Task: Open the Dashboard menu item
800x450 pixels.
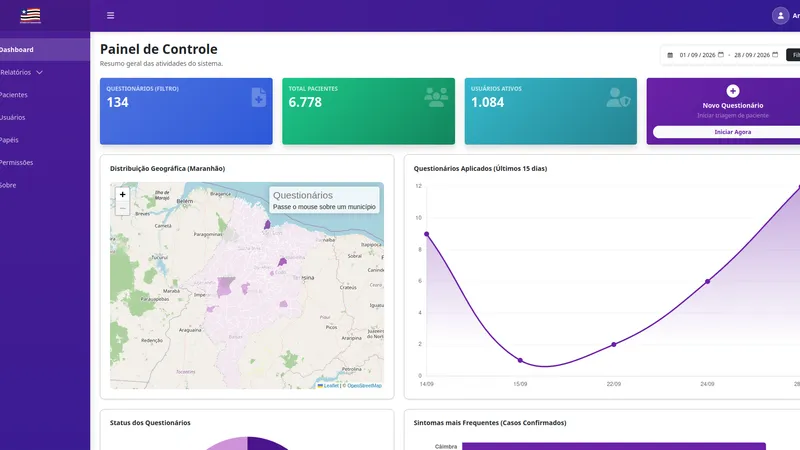Action: point(45,49)
